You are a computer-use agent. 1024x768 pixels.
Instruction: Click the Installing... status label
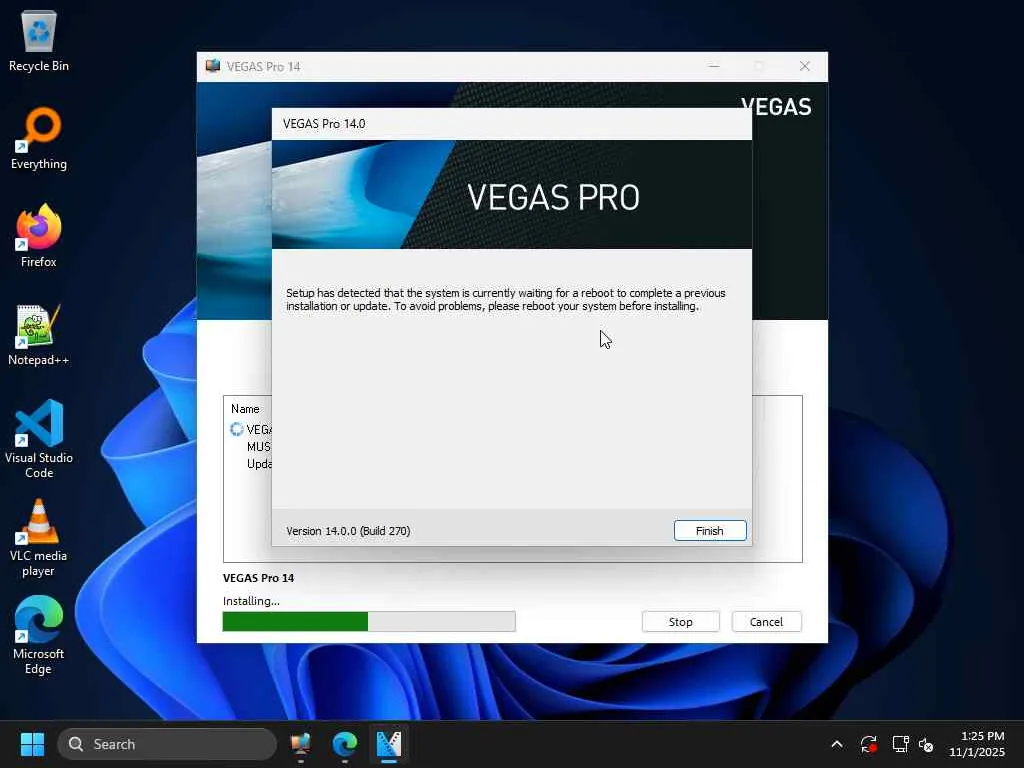(x=251, y=601)
